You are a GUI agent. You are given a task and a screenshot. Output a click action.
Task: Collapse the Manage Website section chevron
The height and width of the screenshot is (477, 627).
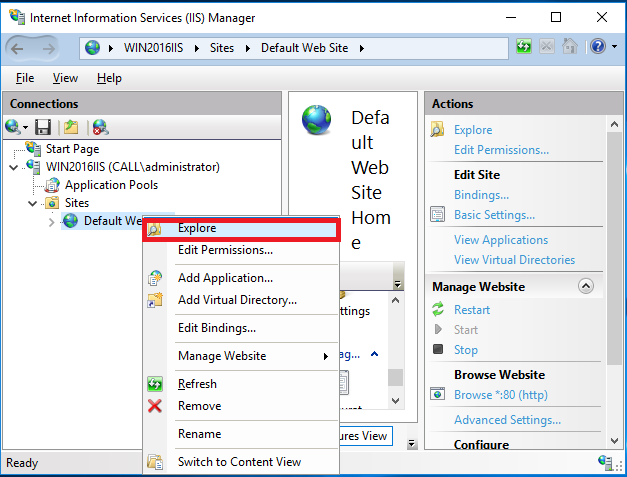[x=586, y=286]
